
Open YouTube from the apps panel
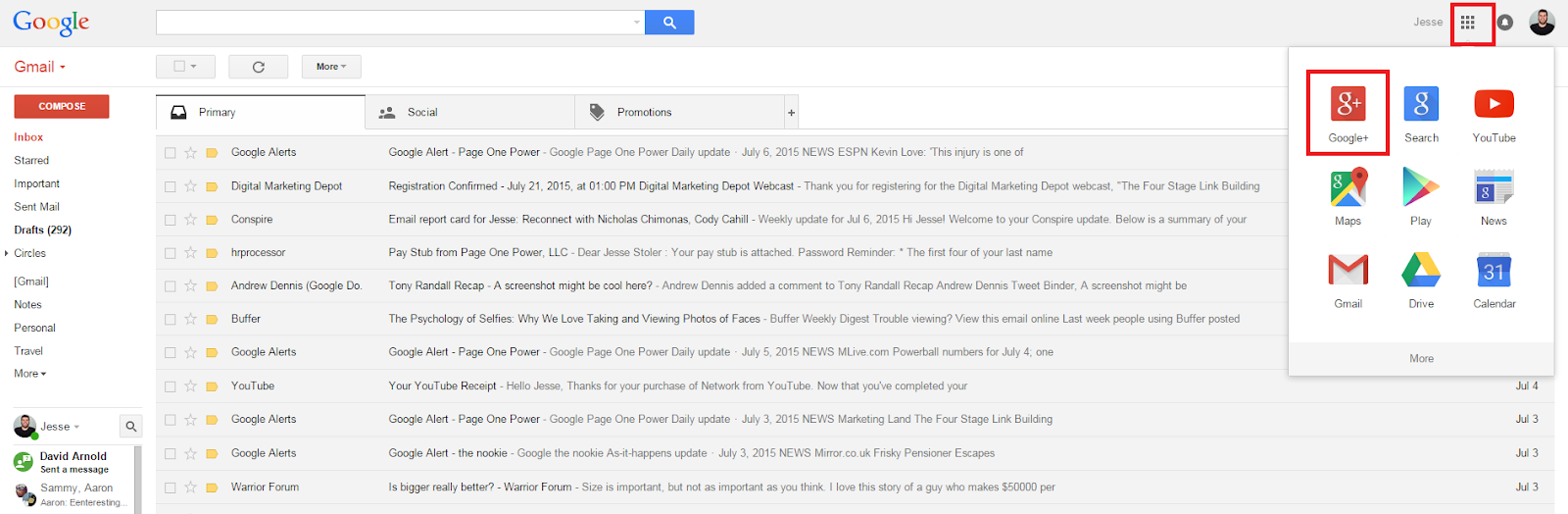pyautogui.click(x=1494, y=114)
